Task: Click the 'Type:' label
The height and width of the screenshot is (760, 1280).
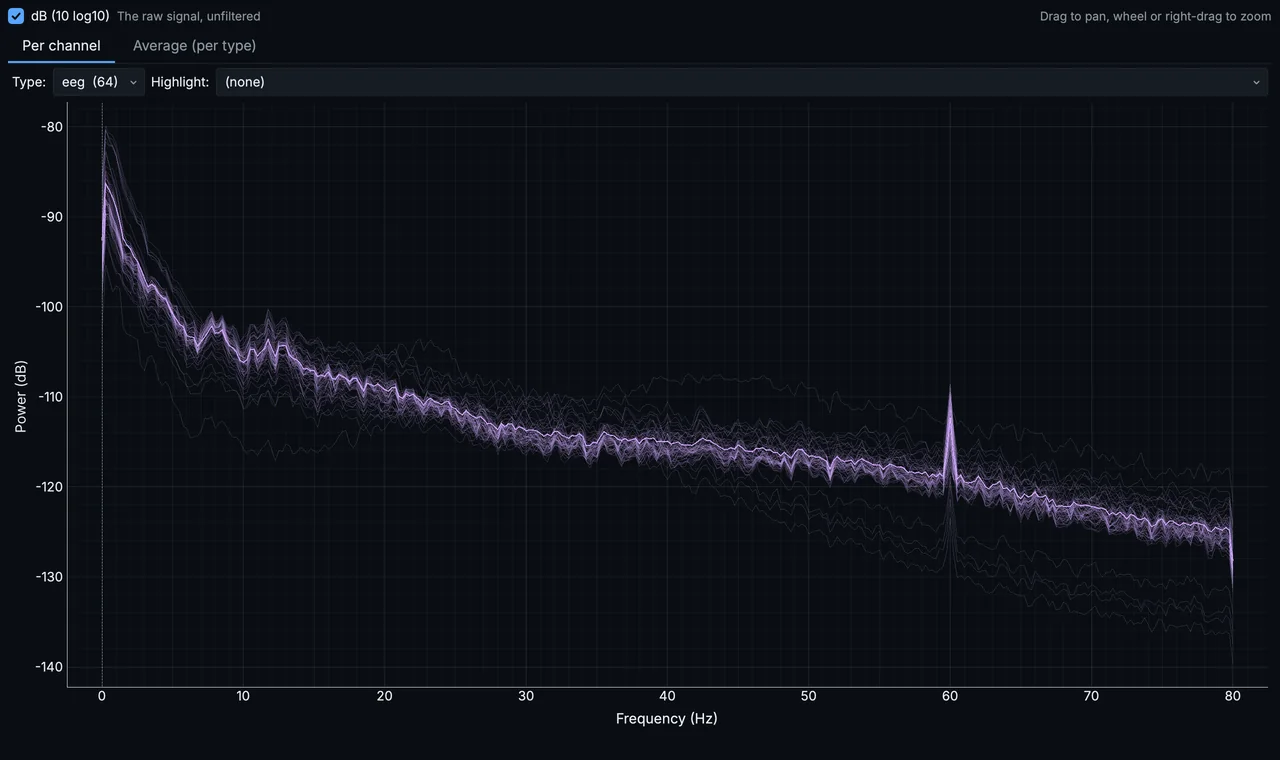Action: pyautogui.click(x=29, y=82)
